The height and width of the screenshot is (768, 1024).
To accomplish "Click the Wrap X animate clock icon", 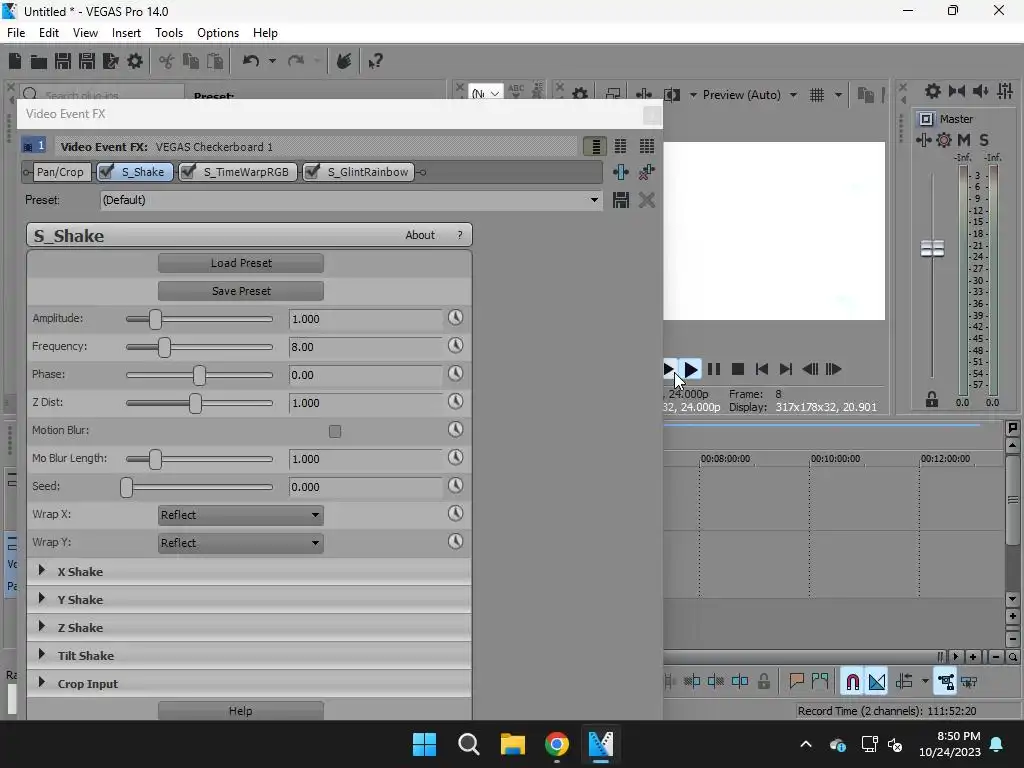I will pyautogui.click(x=455, y=513).
